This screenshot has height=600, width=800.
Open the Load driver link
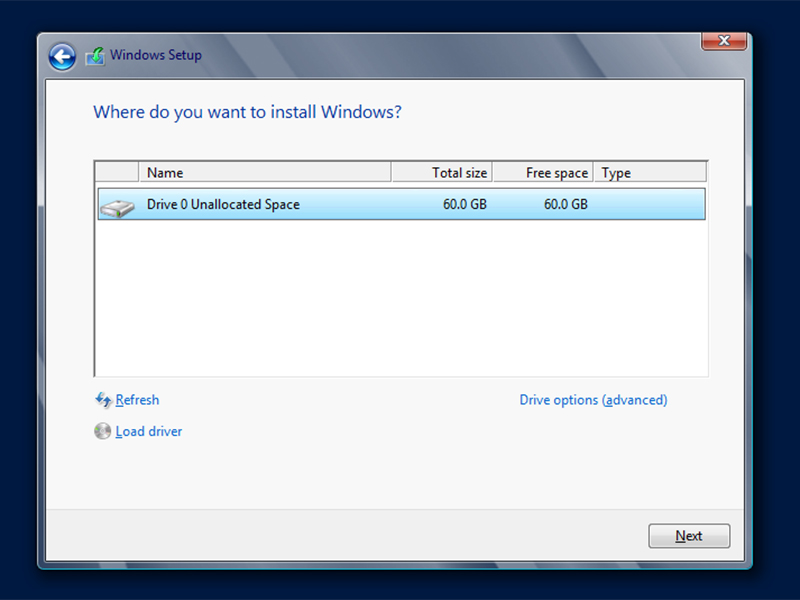pyautogui.click(x=148, y=432)
